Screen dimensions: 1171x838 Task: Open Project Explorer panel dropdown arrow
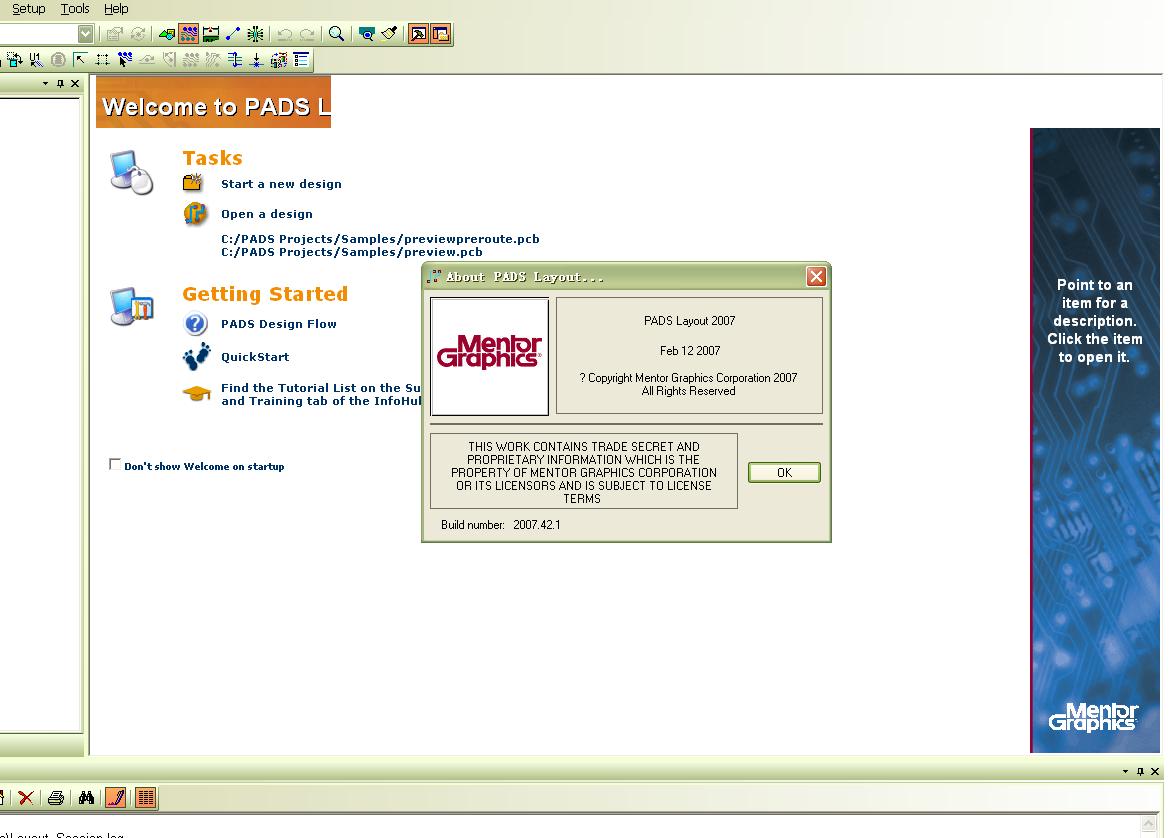click(x=46, y=84)
